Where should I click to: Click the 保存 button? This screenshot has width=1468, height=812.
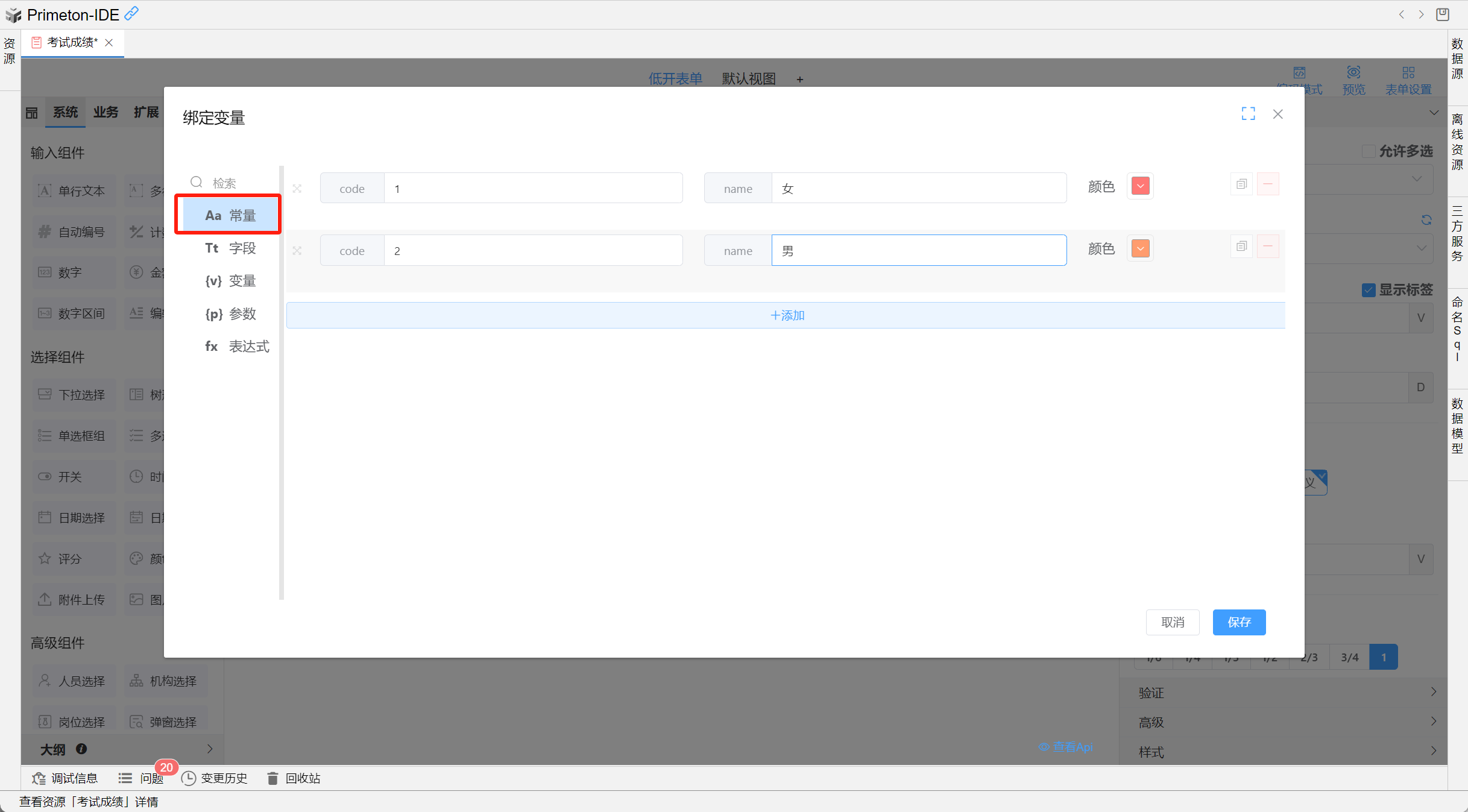(x=1239, y=622)
